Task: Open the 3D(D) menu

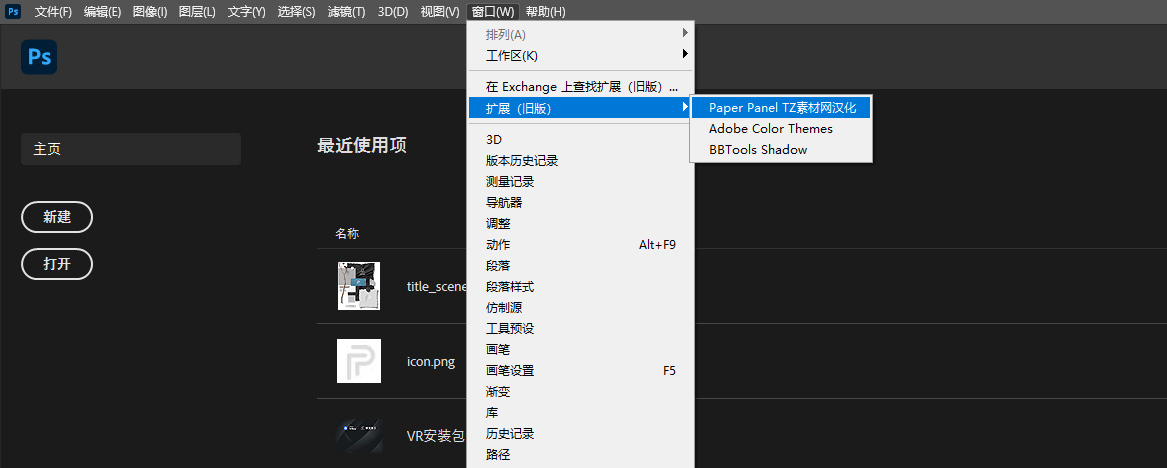Action: [x=393, y=12]
